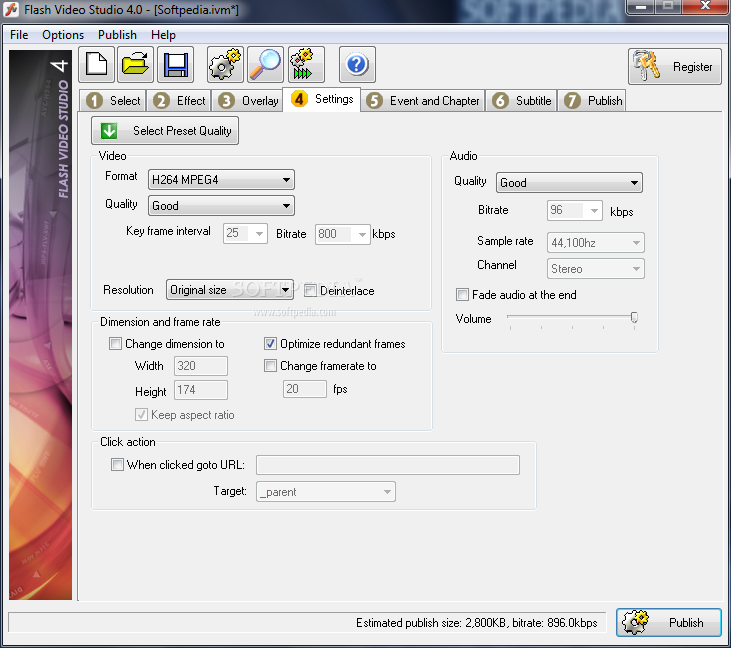This screenshot has width=731, height=648.
Task: Close the Flash Video Studio window
Action: click(x=705, y=7)
